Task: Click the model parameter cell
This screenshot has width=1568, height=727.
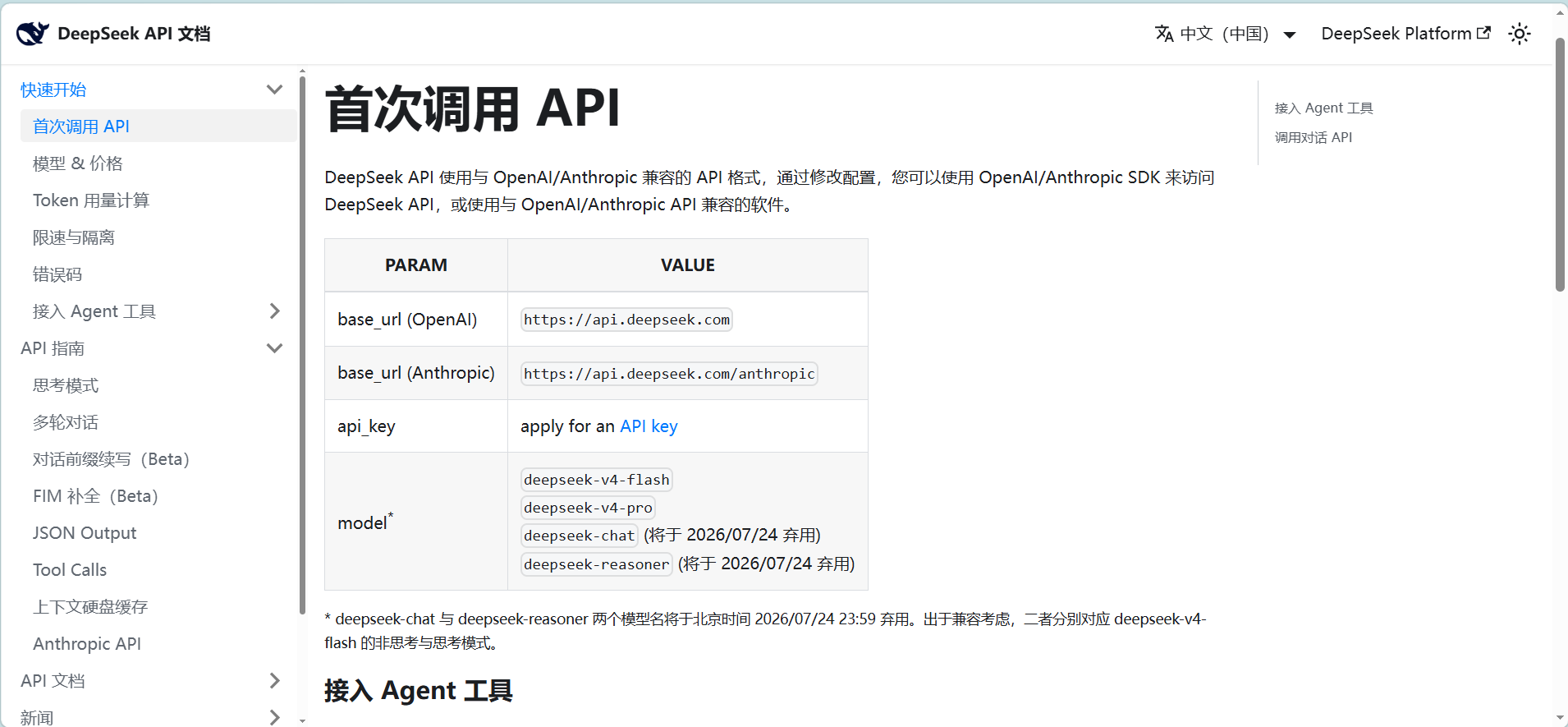Action: 416,522
